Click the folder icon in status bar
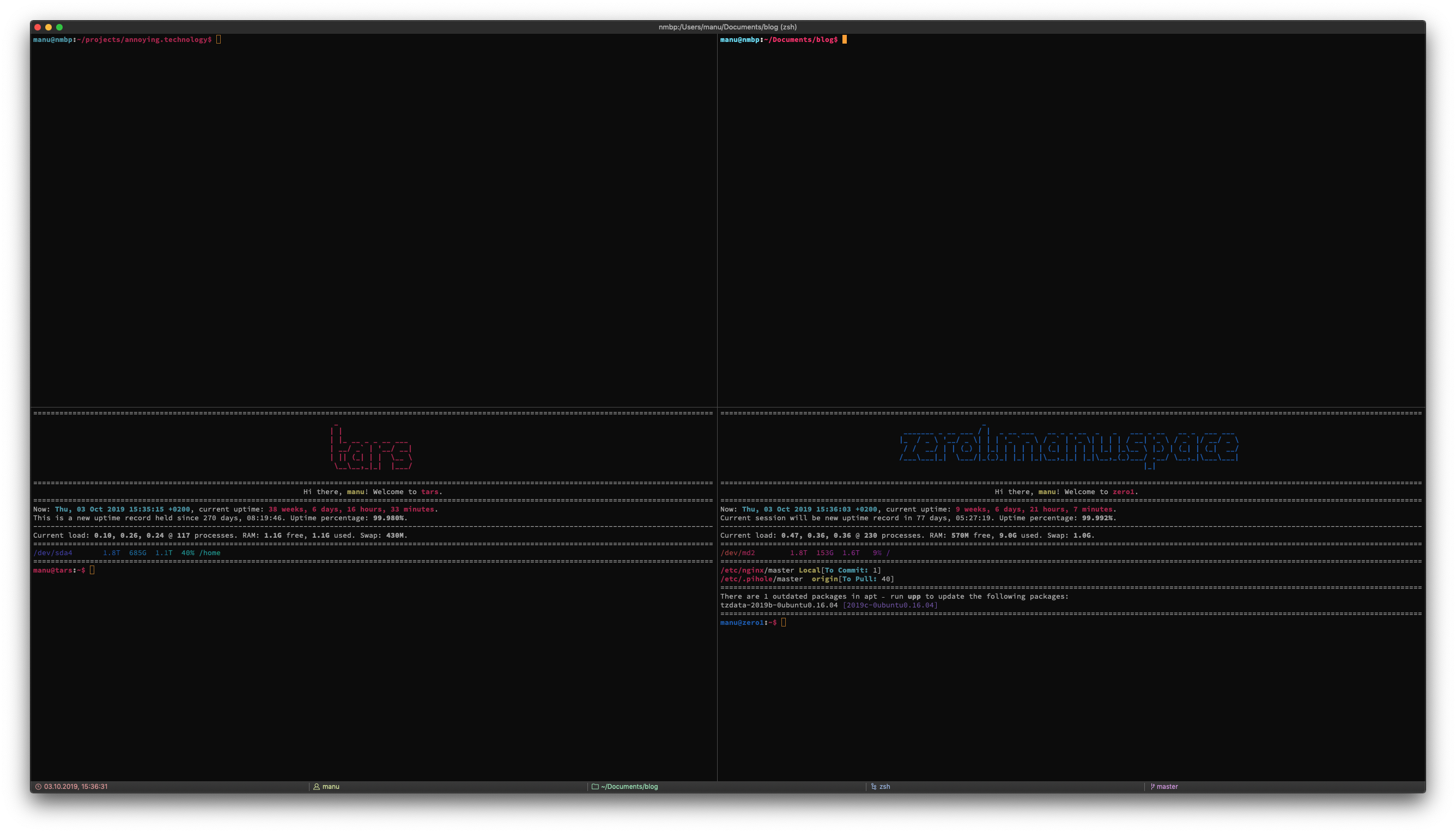 pyautogui.click(x=595, y=787)
